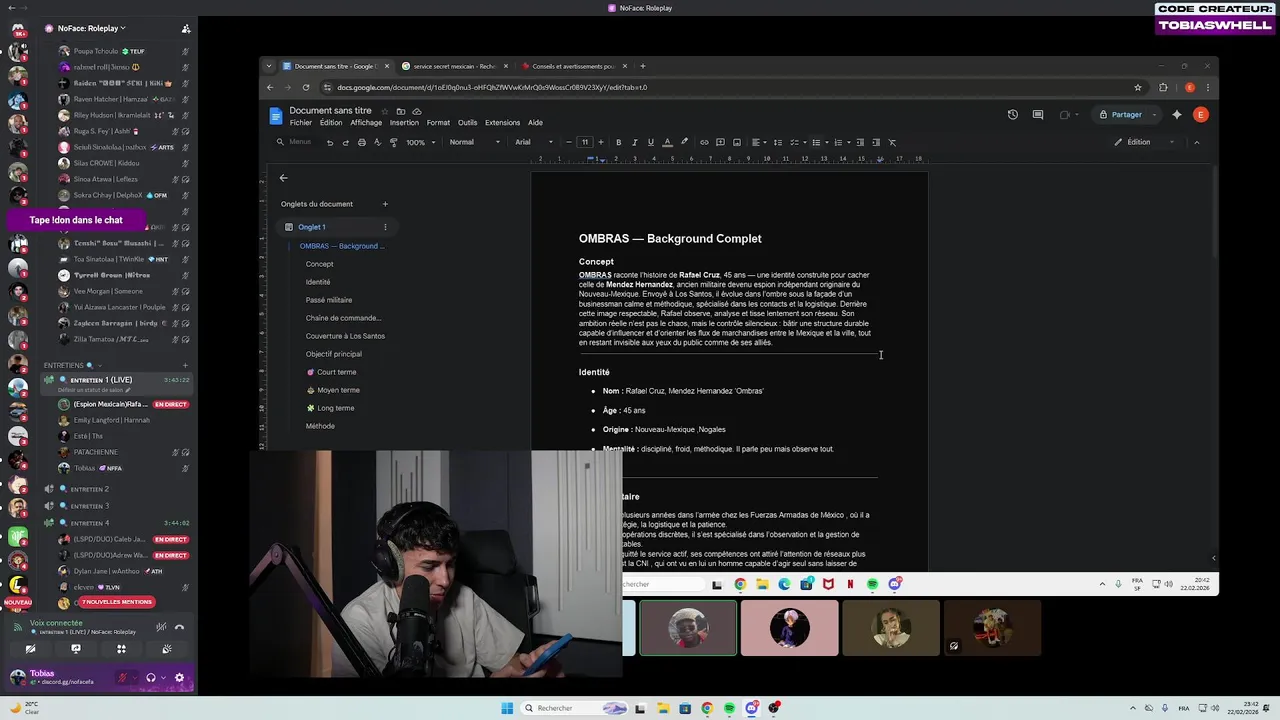Image resolution: width=1280 pixels, height=720 pixels.
Task: Jump to Méthode in outline
Action: (320, 426)
